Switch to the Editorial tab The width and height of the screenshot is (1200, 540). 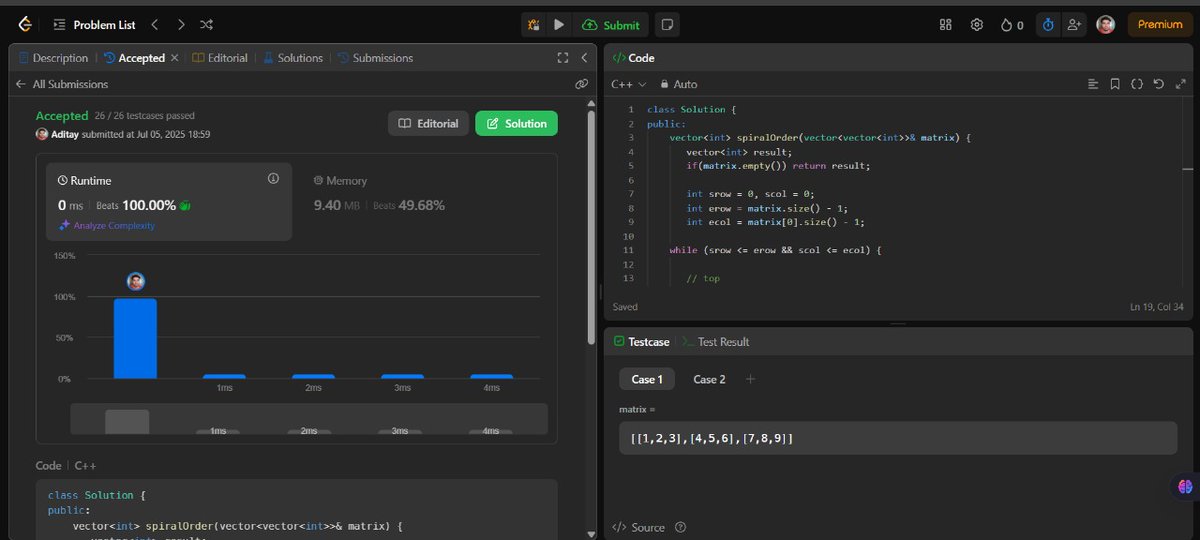220,58
